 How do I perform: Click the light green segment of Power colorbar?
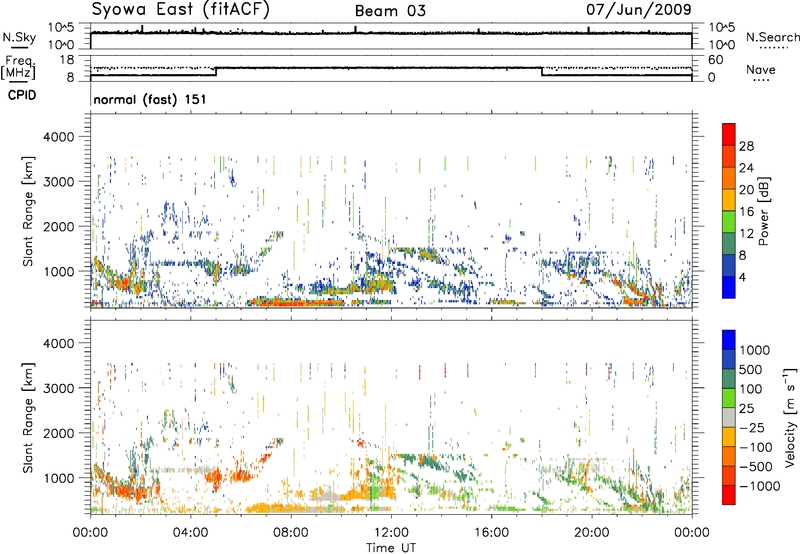click(x=729, y=221)
